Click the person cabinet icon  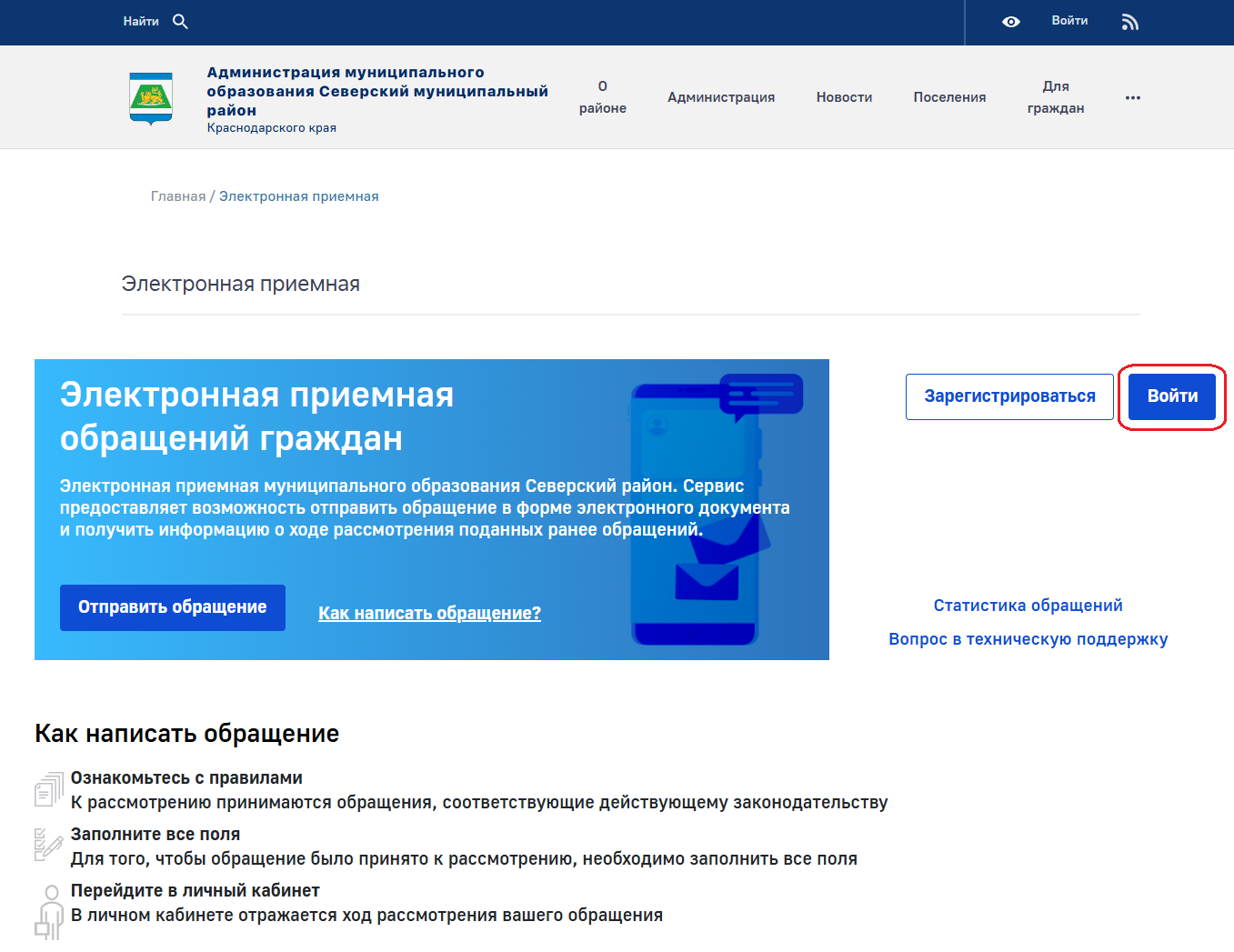click(49, 912)
